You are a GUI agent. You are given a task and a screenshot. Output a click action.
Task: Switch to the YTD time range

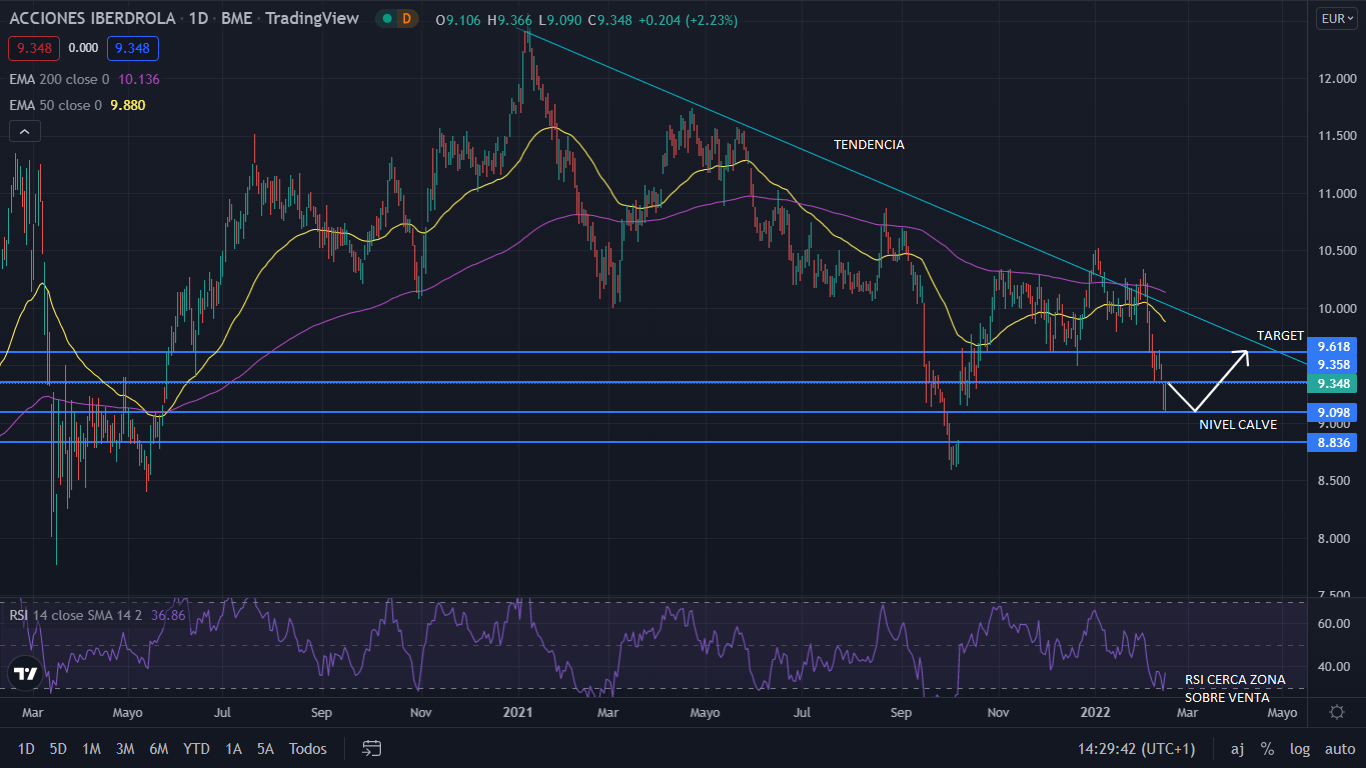[x=196, y=748]
